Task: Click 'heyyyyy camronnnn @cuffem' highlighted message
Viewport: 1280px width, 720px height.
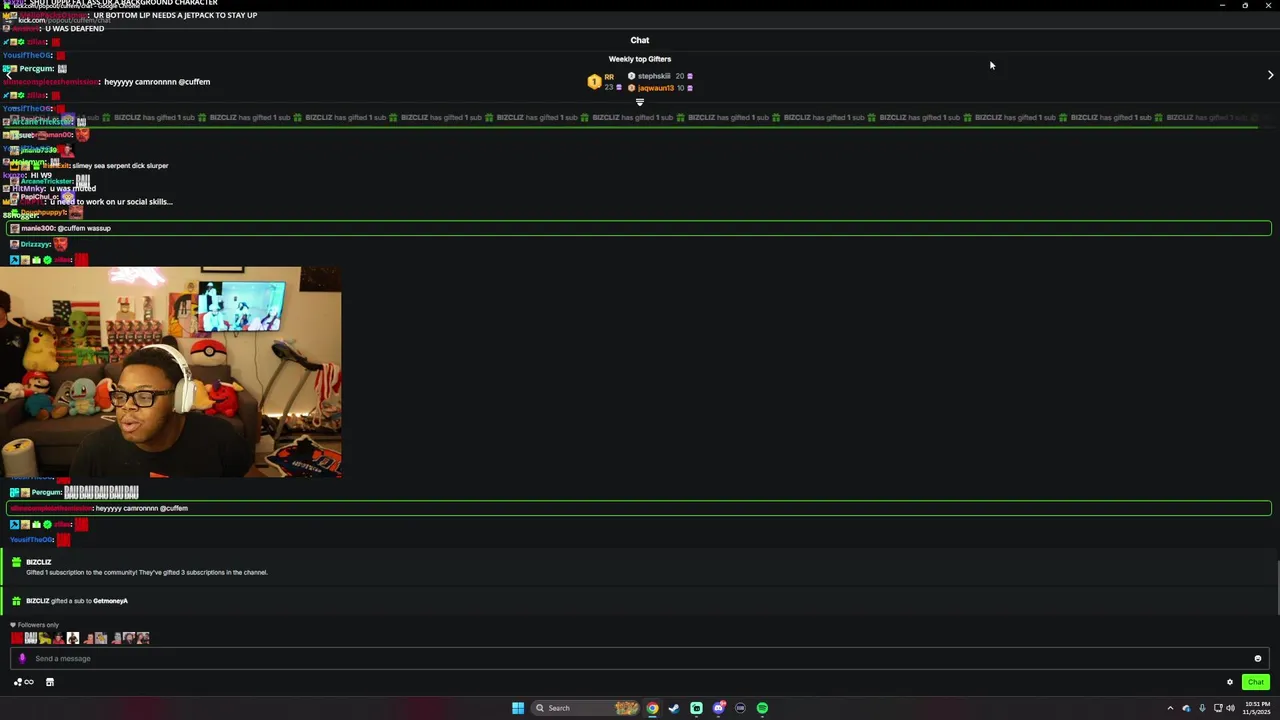Action: coord(638,508)
